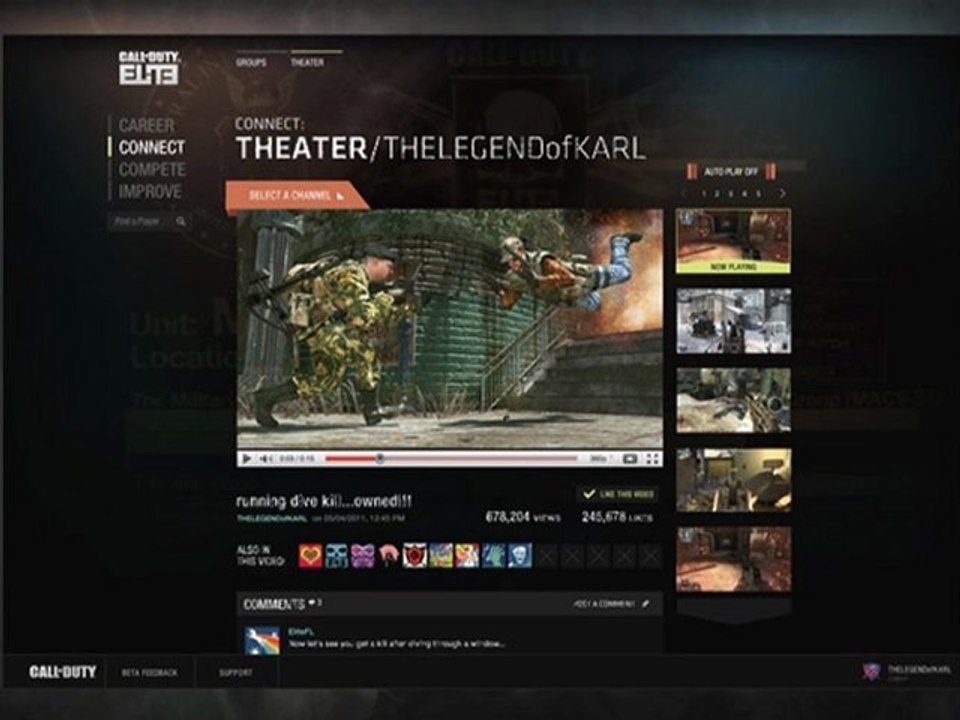The height and width of the screenshot is (720, 960).
Task: Open the fifth video thumbnail at the bottom
Action: tap(733, 560)
